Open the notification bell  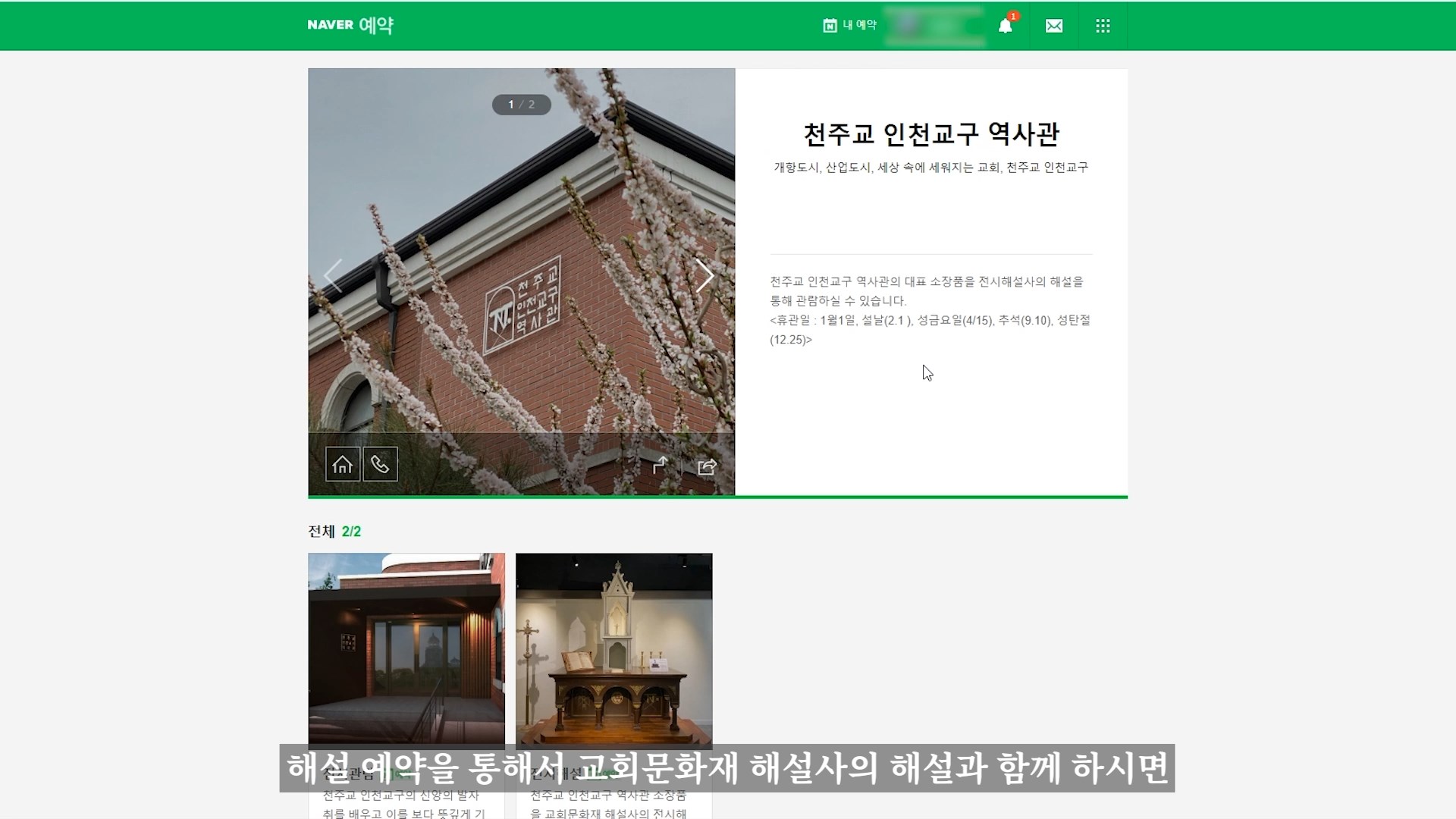pos(1006,26)
